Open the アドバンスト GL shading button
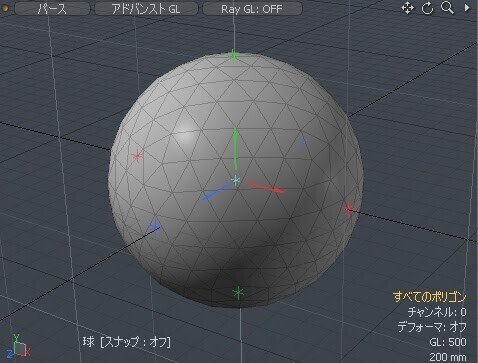The image size is (478, 363). (146, 8)
